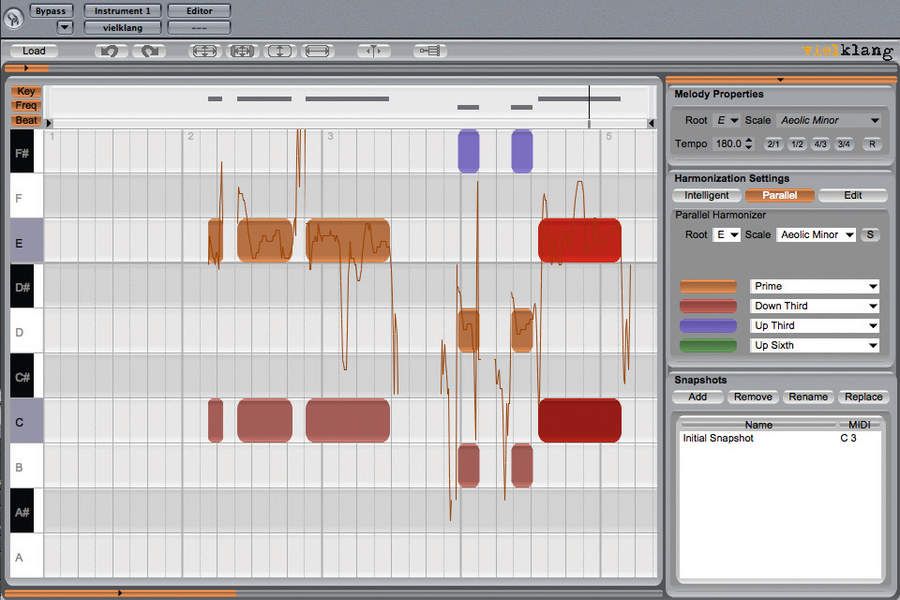The width and height of the screenshot is (900, 600).
Task: Click the Rename snapshot button
Action: tap(808, 397)
